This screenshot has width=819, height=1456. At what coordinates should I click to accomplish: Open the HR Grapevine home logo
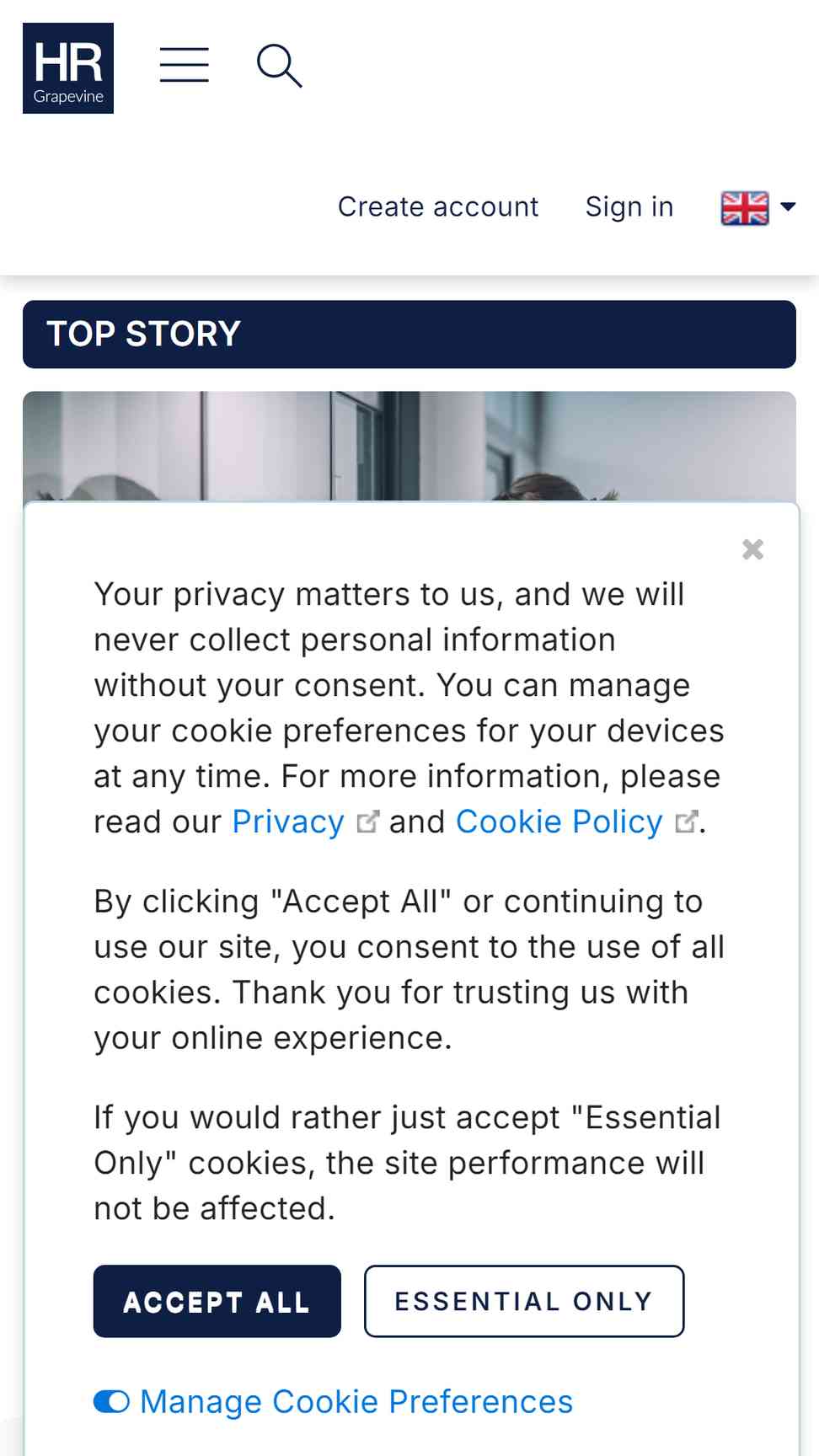pos(68,68)
